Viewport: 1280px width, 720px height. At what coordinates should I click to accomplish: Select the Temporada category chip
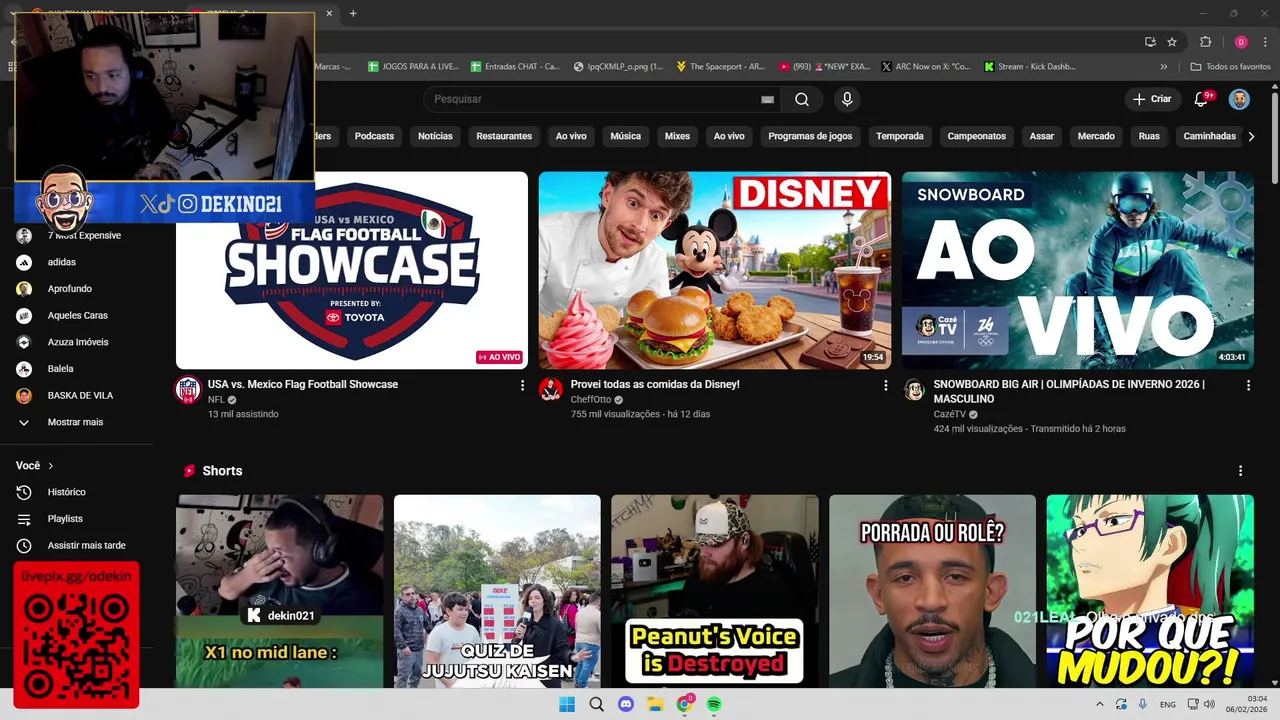900,136
